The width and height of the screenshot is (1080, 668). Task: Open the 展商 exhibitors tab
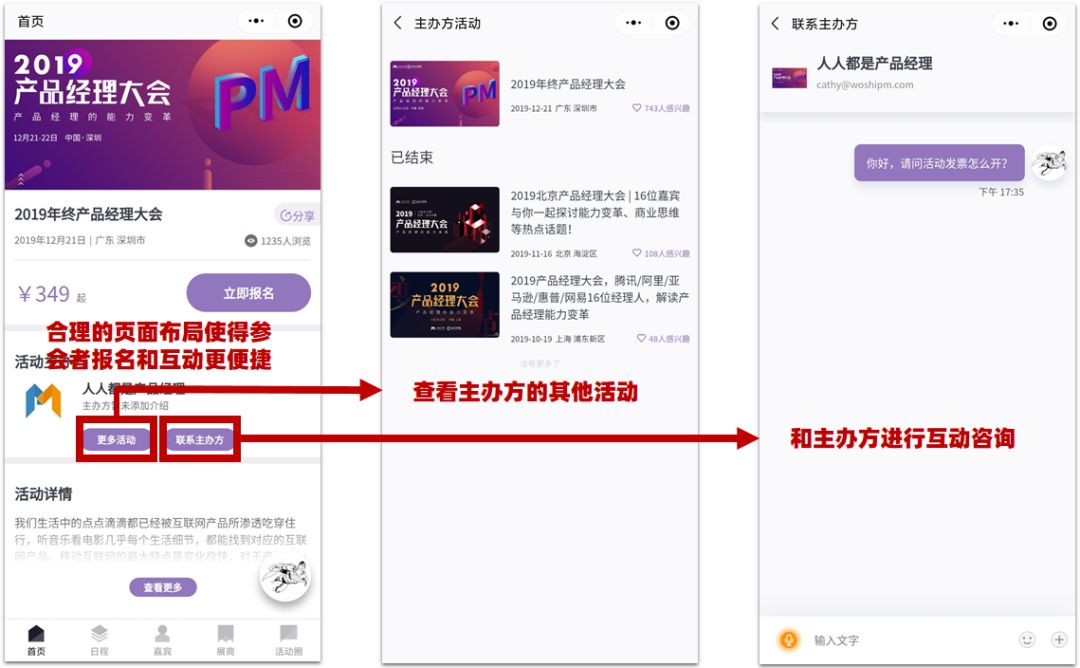pos(225,640)
